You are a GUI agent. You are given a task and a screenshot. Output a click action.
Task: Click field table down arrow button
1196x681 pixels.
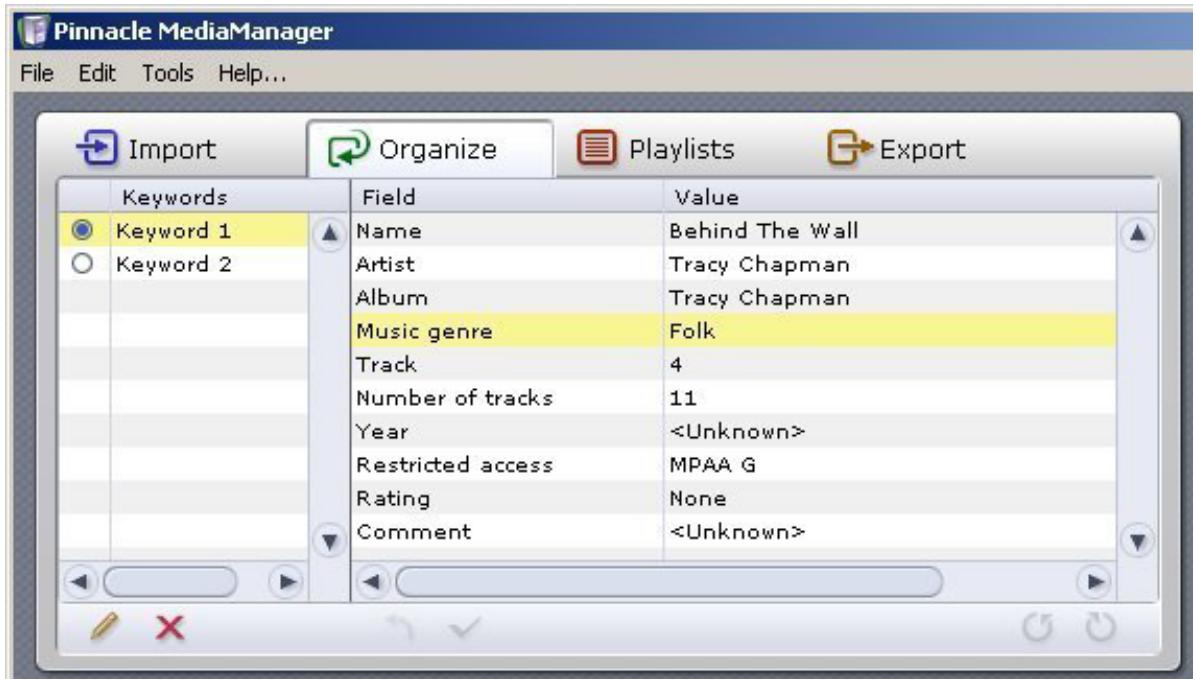tap(1137, 541)
